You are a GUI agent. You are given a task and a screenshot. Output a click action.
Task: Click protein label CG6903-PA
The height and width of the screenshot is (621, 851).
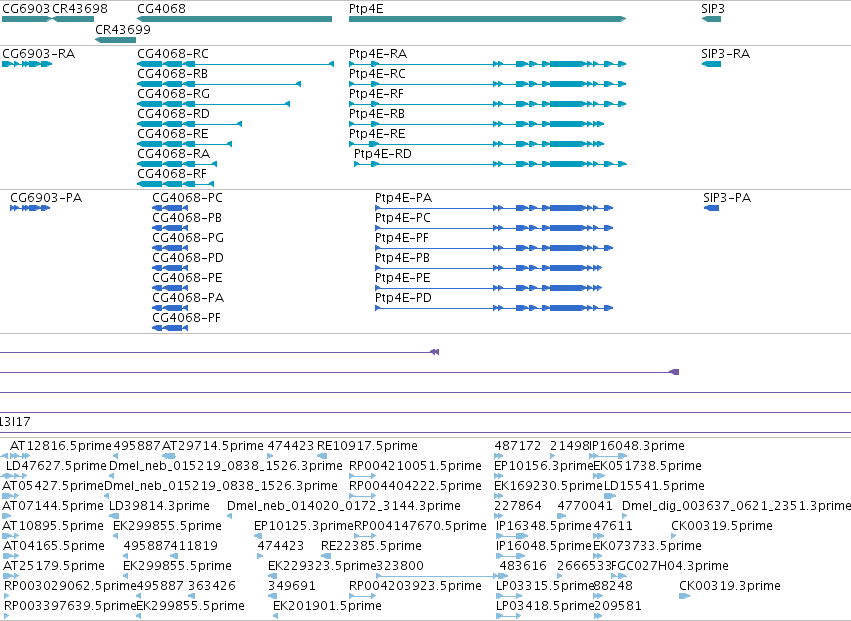pyautogui.click(x=46, y=198)
